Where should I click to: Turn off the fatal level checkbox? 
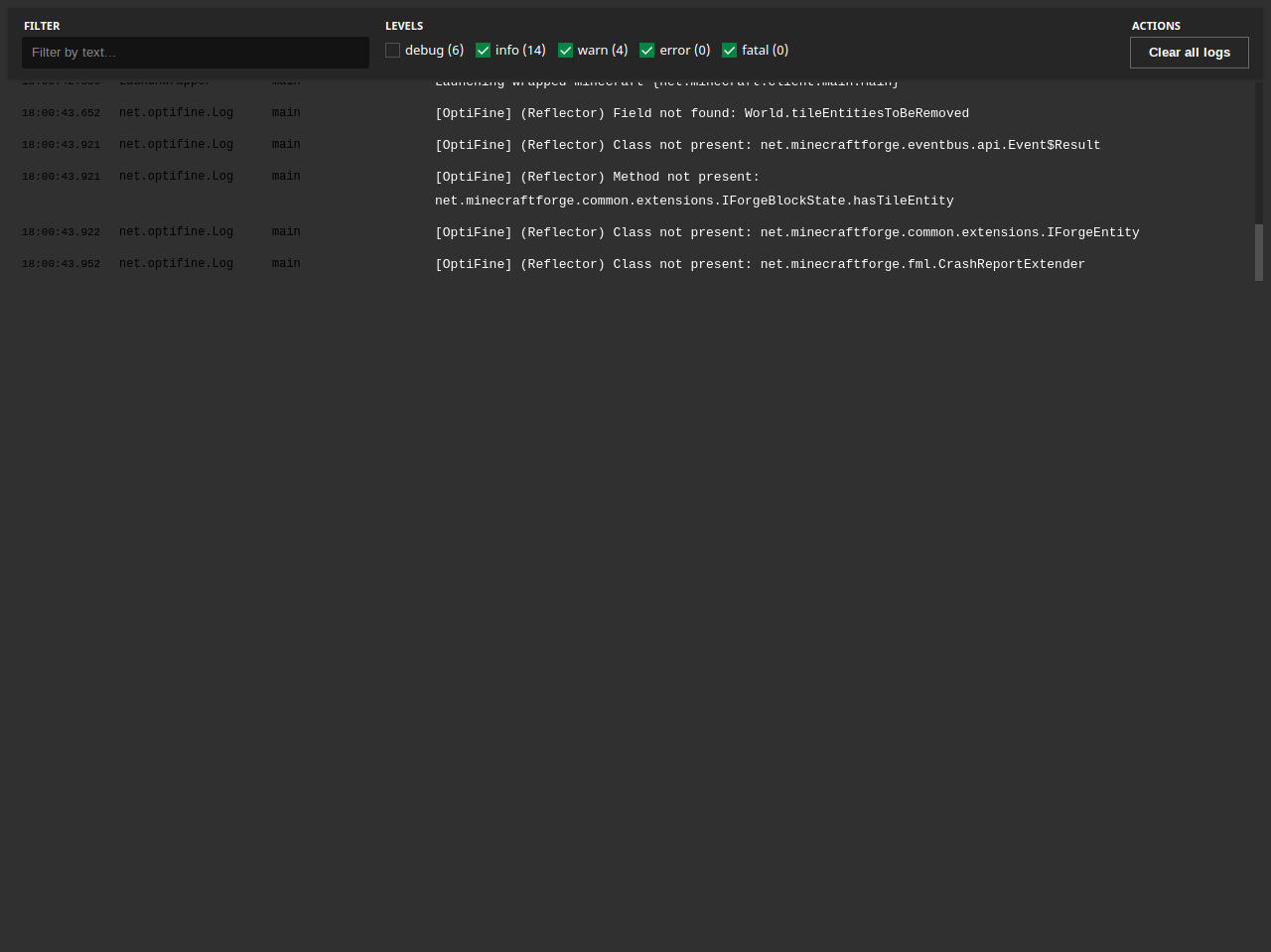[x=730, y=51]
